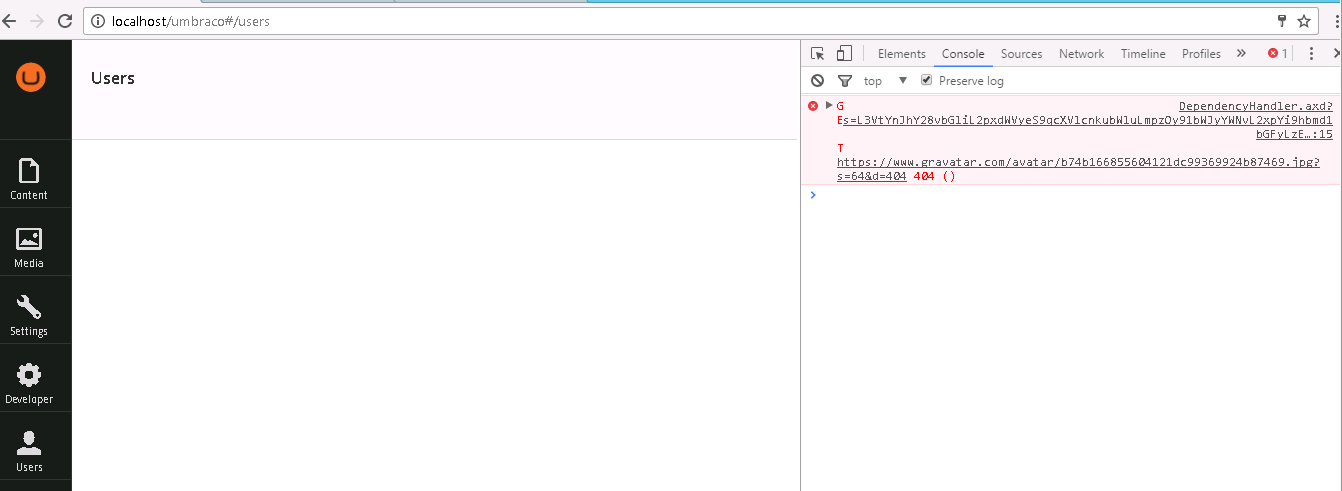This screenshot has height=491, width=1342.
Task: Open the Content section
Action: 29,179
